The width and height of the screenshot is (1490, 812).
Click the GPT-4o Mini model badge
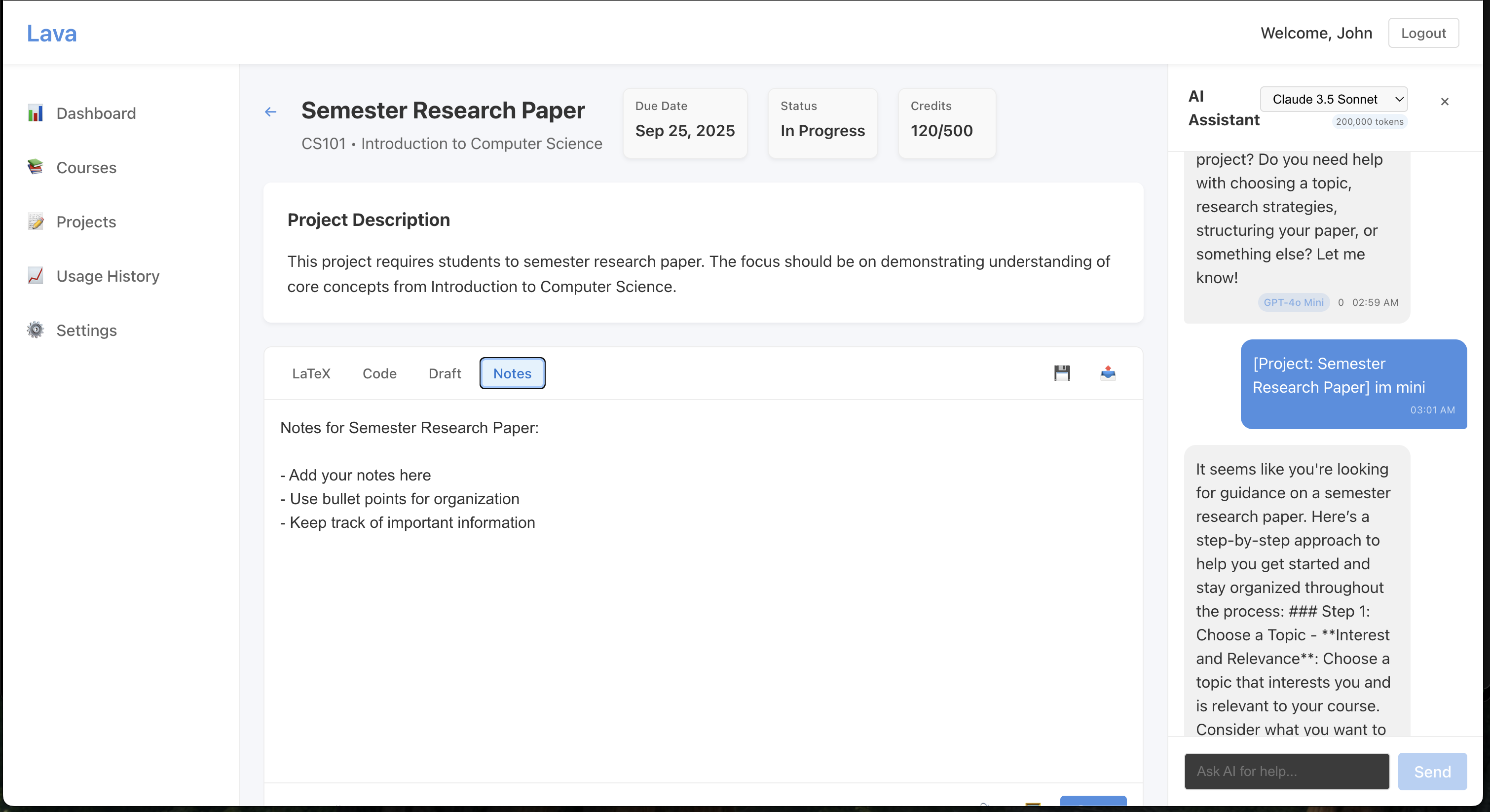(x=1293, y=302)
